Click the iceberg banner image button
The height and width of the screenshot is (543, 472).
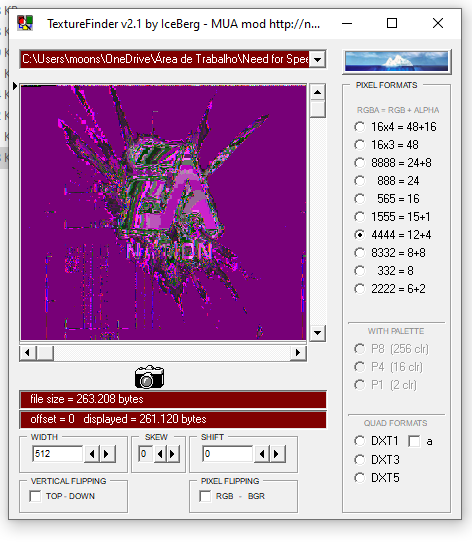(397, 61)
